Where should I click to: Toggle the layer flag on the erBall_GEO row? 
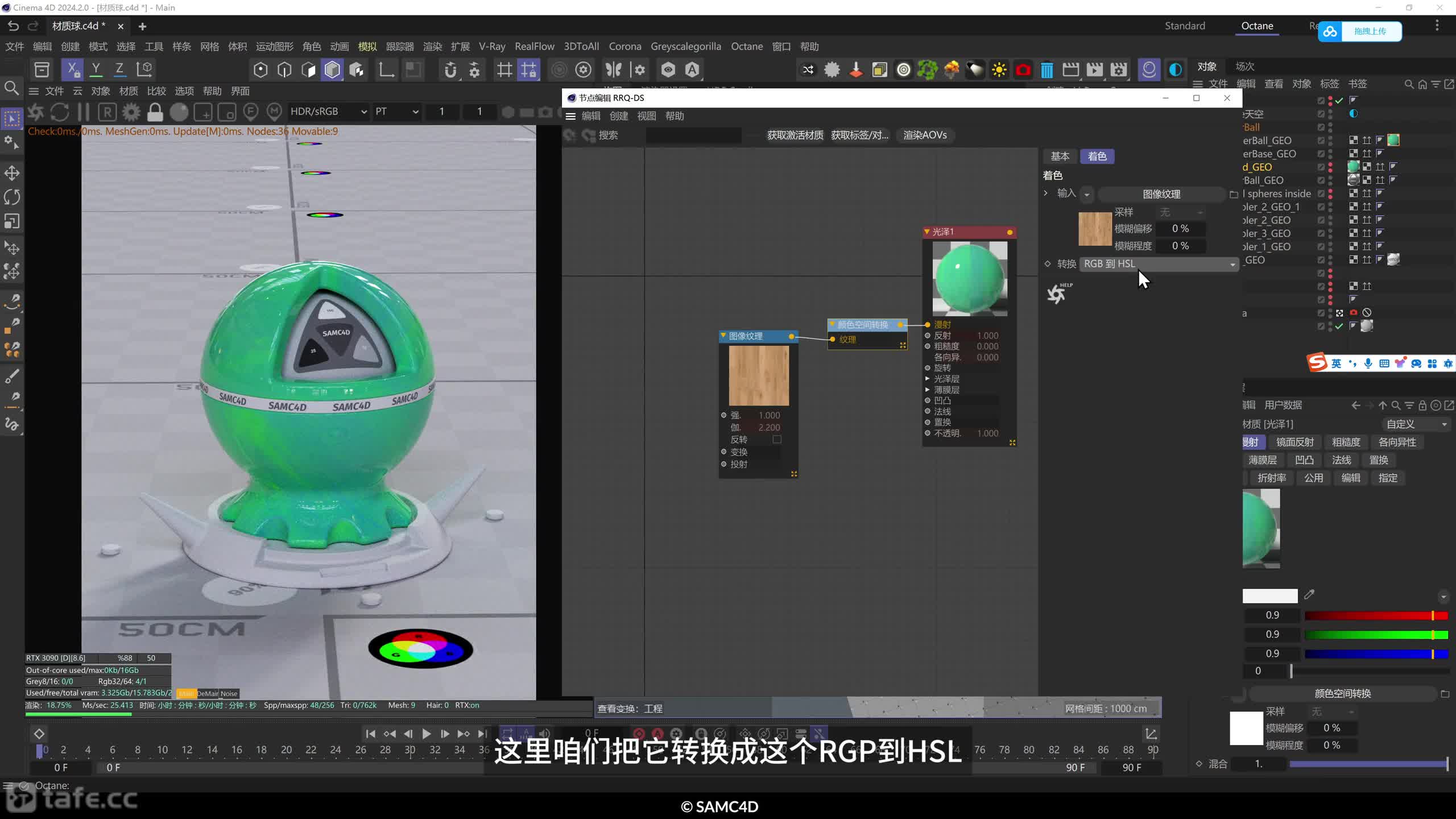(1321, 140)
